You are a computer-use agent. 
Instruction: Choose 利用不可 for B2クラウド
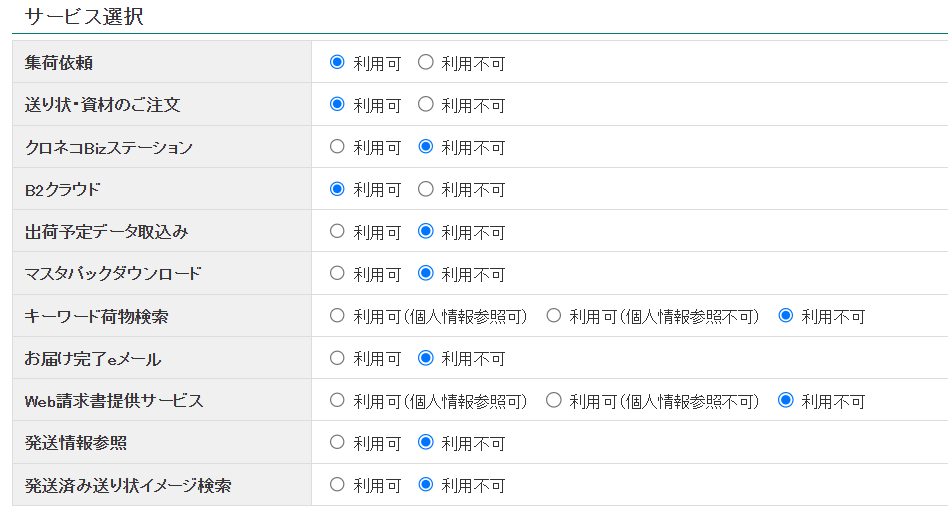point(426,189)
